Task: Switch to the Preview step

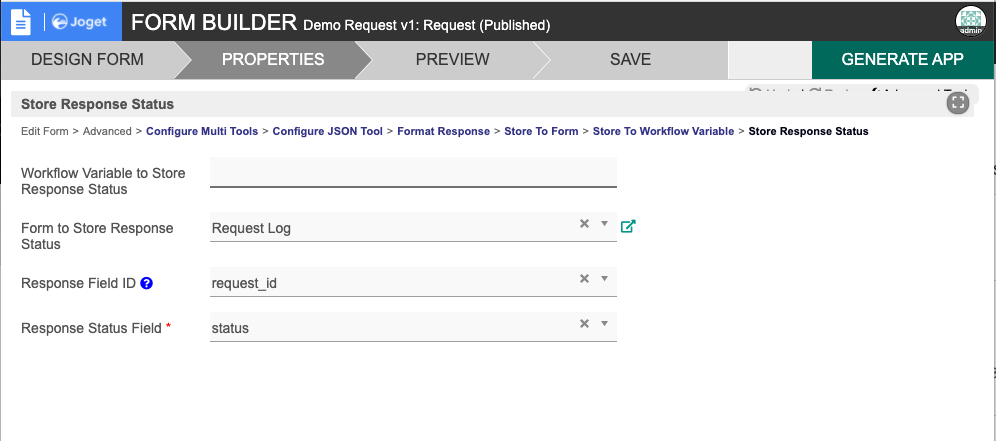Action: [x=452, y=59]
